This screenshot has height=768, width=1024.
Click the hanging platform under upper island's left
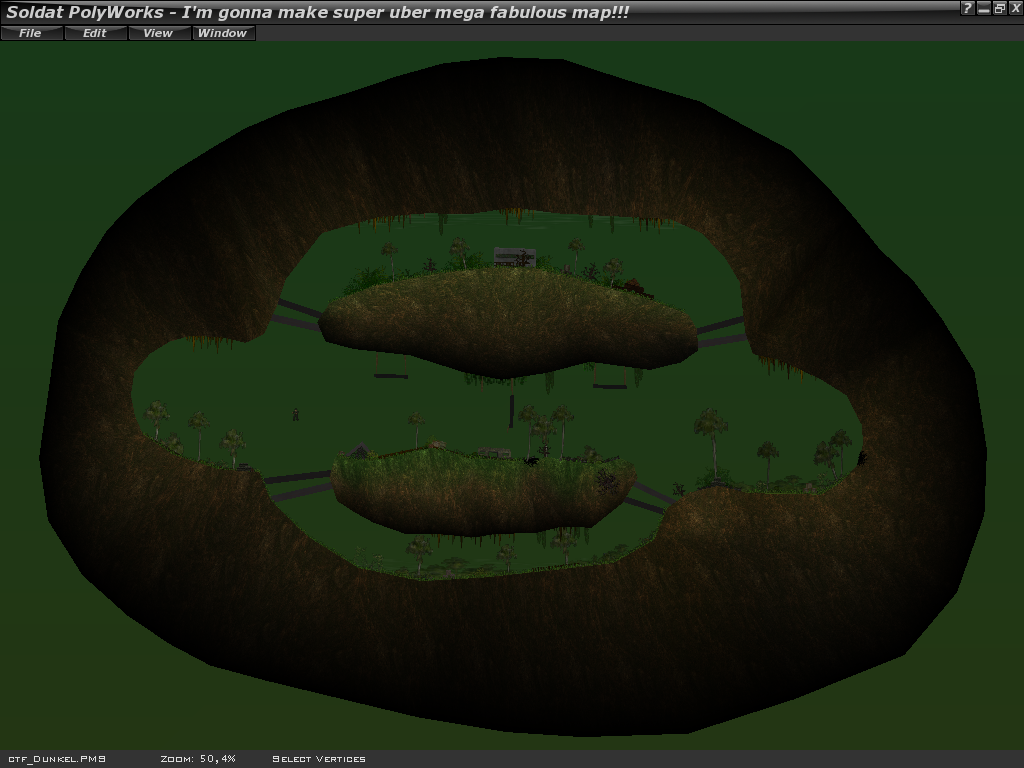(391, 376)
